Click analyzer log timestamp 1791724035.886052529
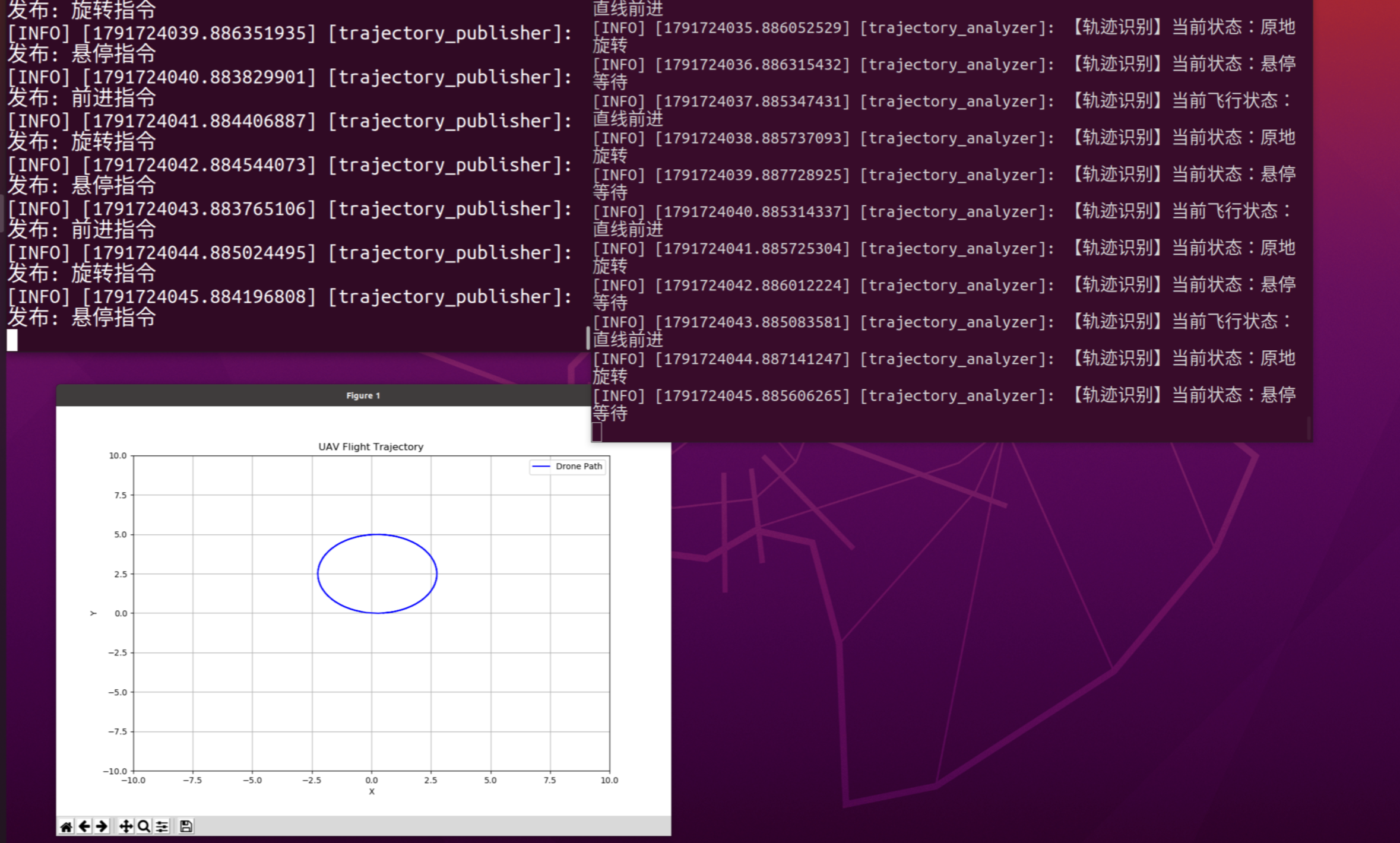Screen dimensions: 1400x843 [x=753, y=28]
